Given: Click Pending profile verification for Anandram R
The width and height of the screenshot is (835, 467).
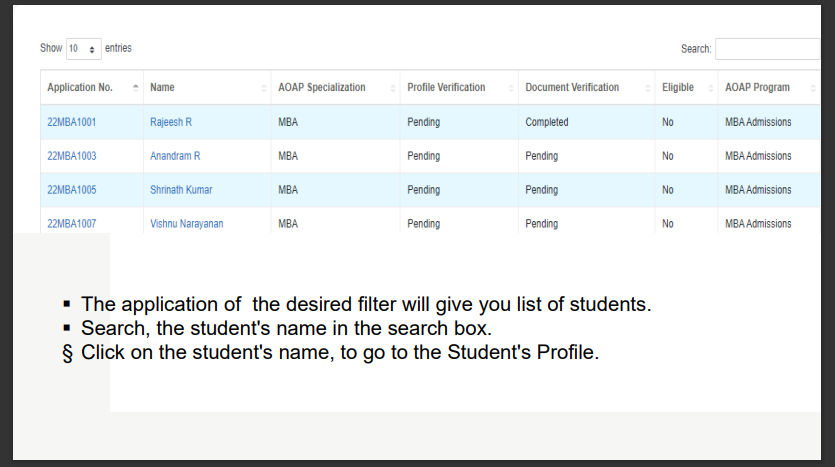Looking at the screenshot, I should tap(424, 156).
